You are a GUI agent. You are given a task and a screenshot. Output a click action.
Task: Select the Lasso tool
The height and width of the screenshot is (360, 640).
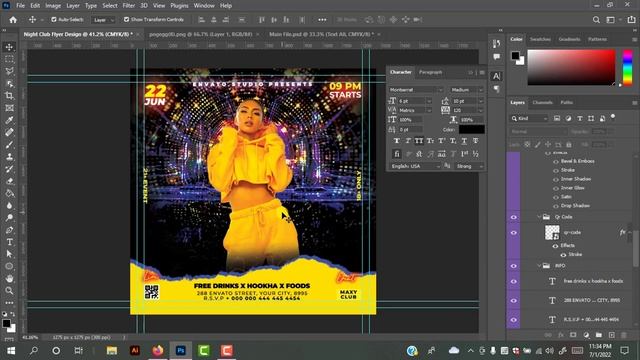(x=9, y=71)
